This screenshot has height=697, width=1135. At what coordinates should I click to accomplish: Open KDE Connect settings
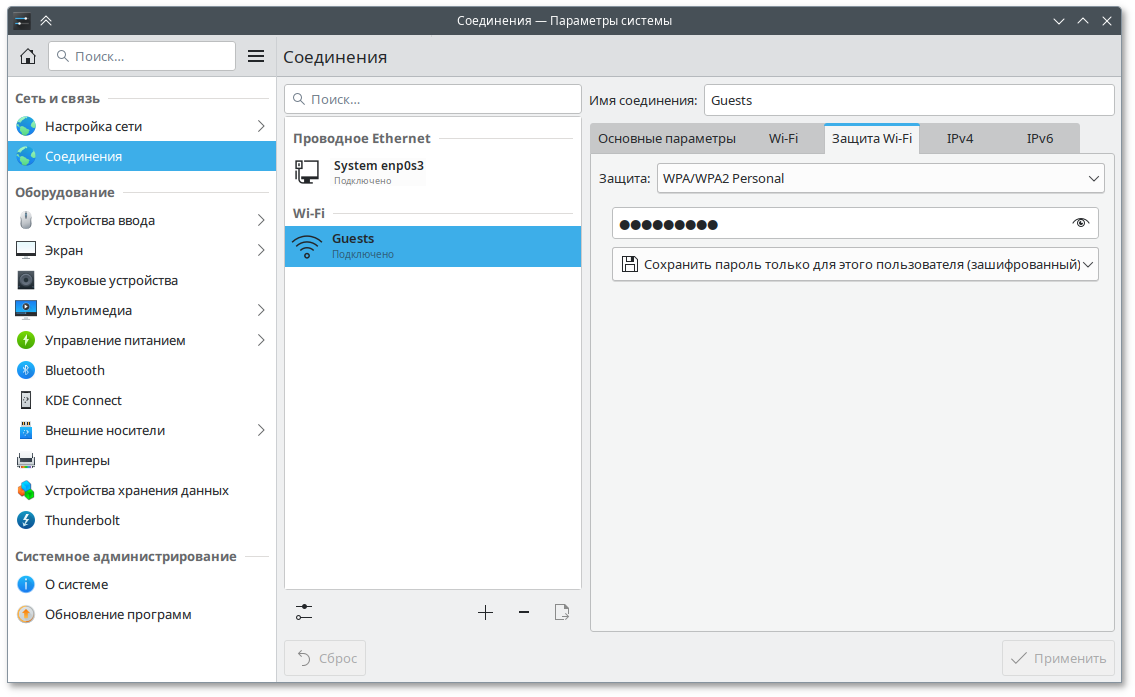tap(83, 400)
